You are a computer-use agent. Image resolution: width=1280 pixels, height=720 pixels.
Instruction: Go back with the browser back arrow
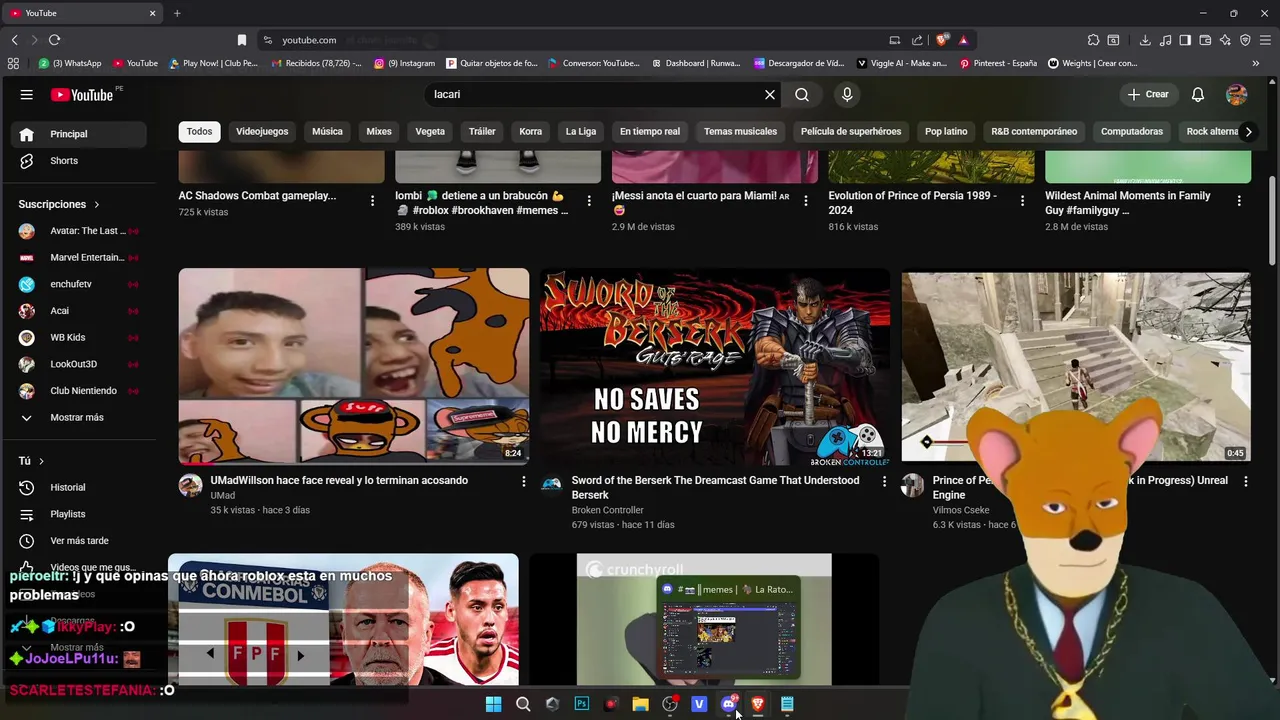tap(14, 40)
